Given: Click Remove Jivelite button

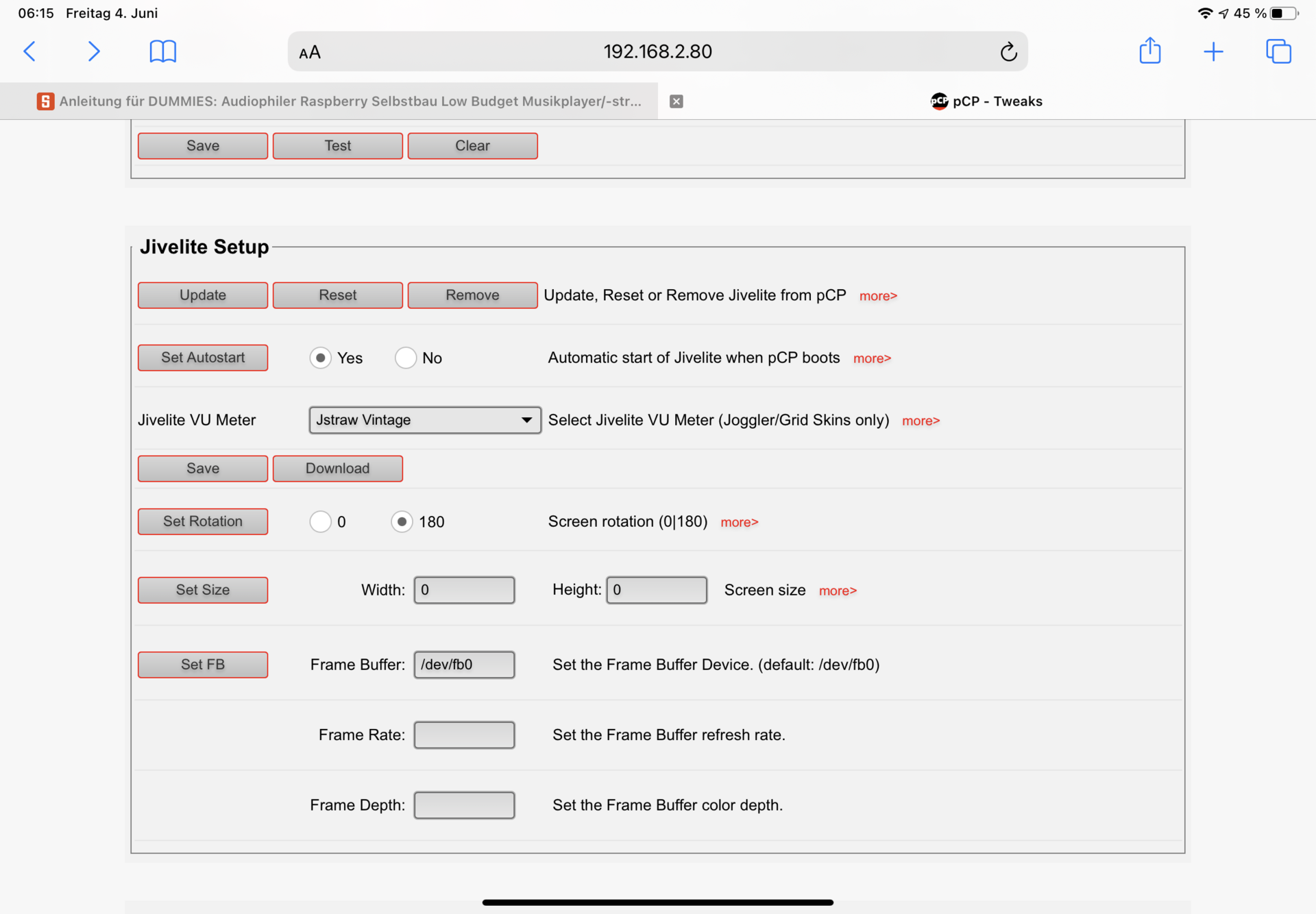Looking at the screenshot, I should pos(473,295).
